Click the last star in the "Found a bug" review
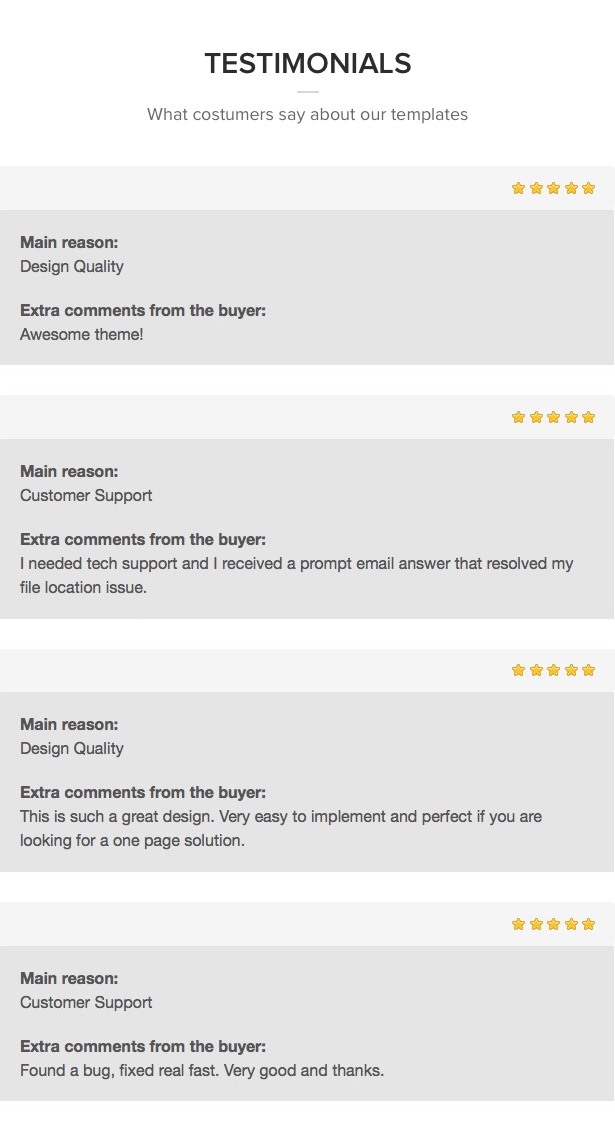615x1127 pixels. pyautogui.click(x=588, y=924)
